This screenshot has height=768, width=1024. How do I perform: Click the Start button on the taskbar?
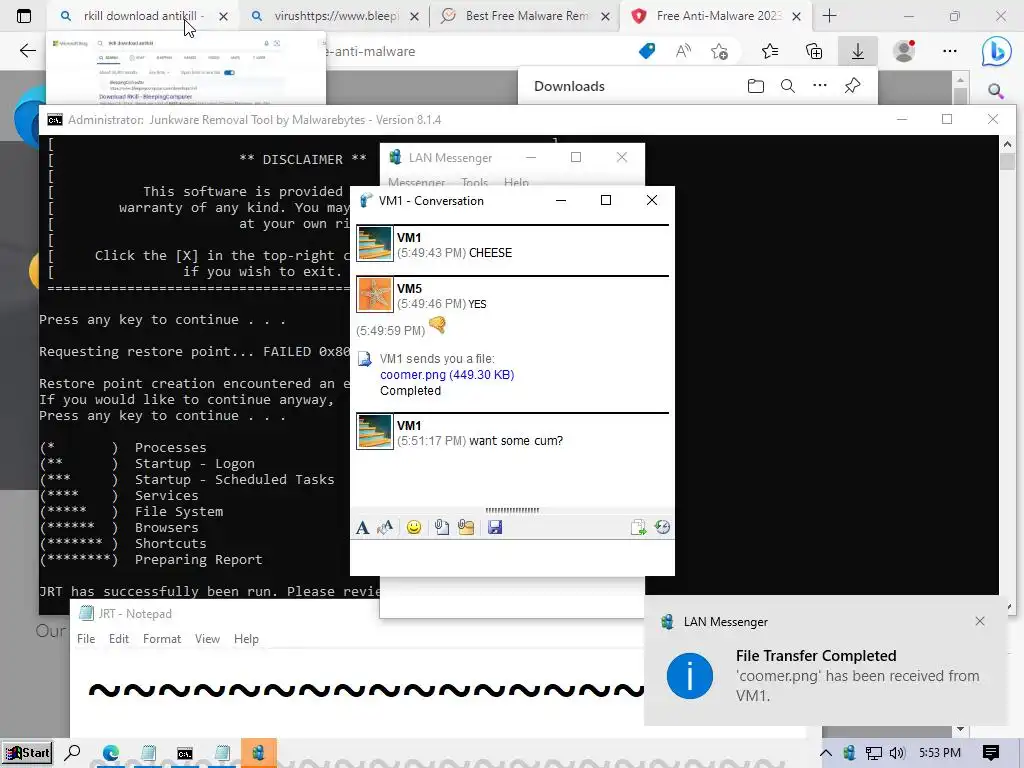click(x=27, y=753)
